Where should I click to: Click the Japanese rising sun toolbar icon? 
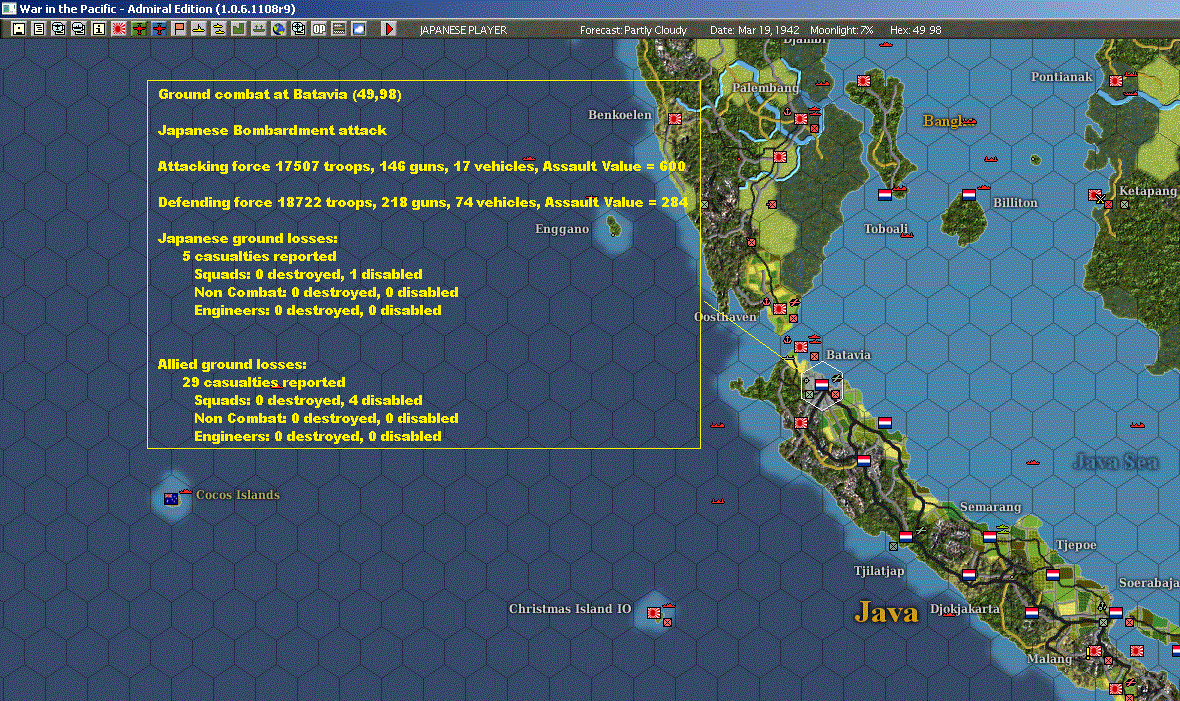point(119,29)
